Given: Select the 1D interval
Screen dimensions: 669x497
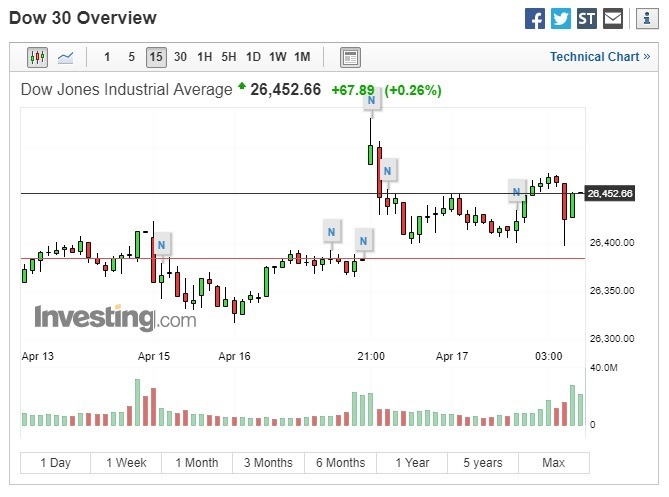Looking at the screenshot, I should [253, 57].
